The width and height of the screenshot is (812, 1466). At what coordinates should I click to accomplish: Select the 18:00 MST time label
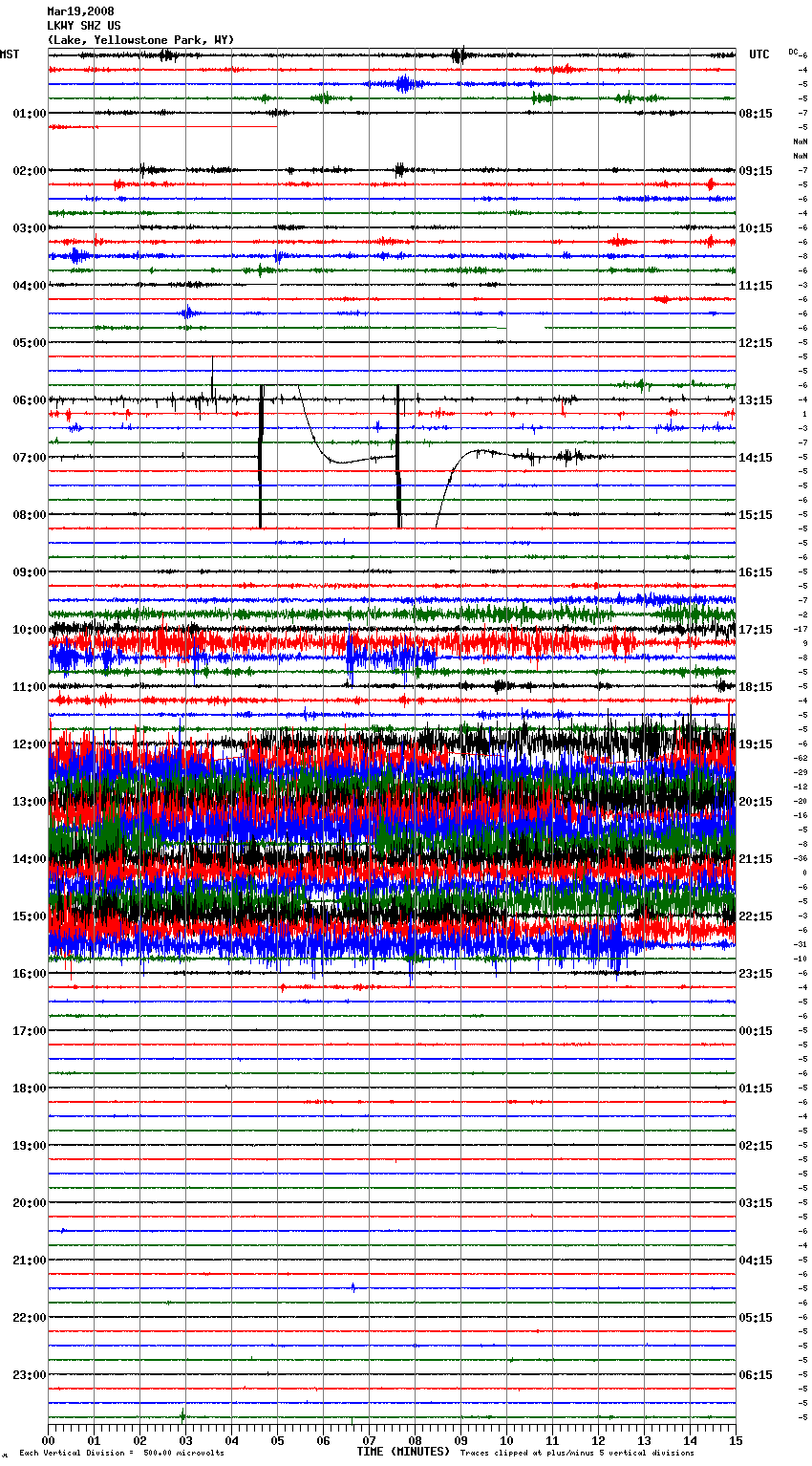29,1089
